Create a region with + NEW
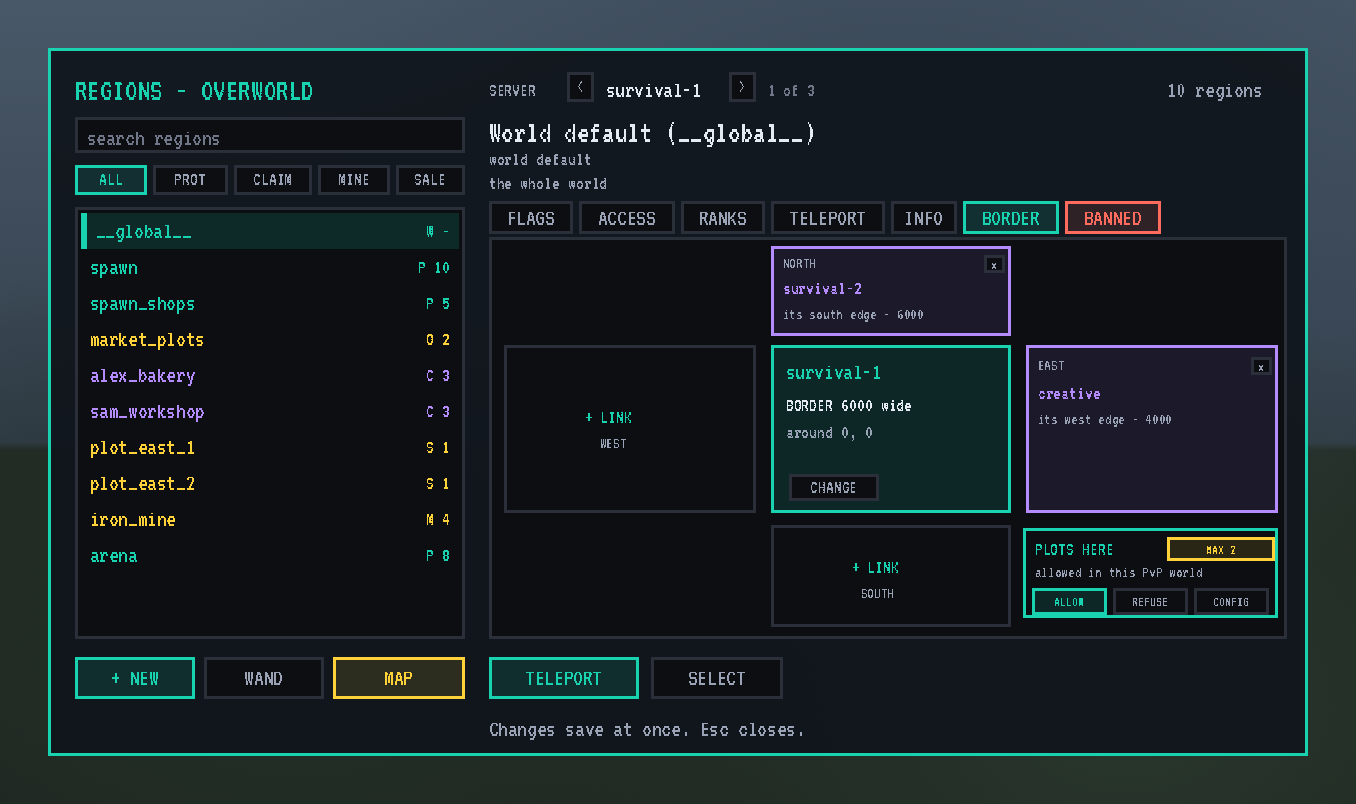1356x804 pixels. (x=135, y=678)
